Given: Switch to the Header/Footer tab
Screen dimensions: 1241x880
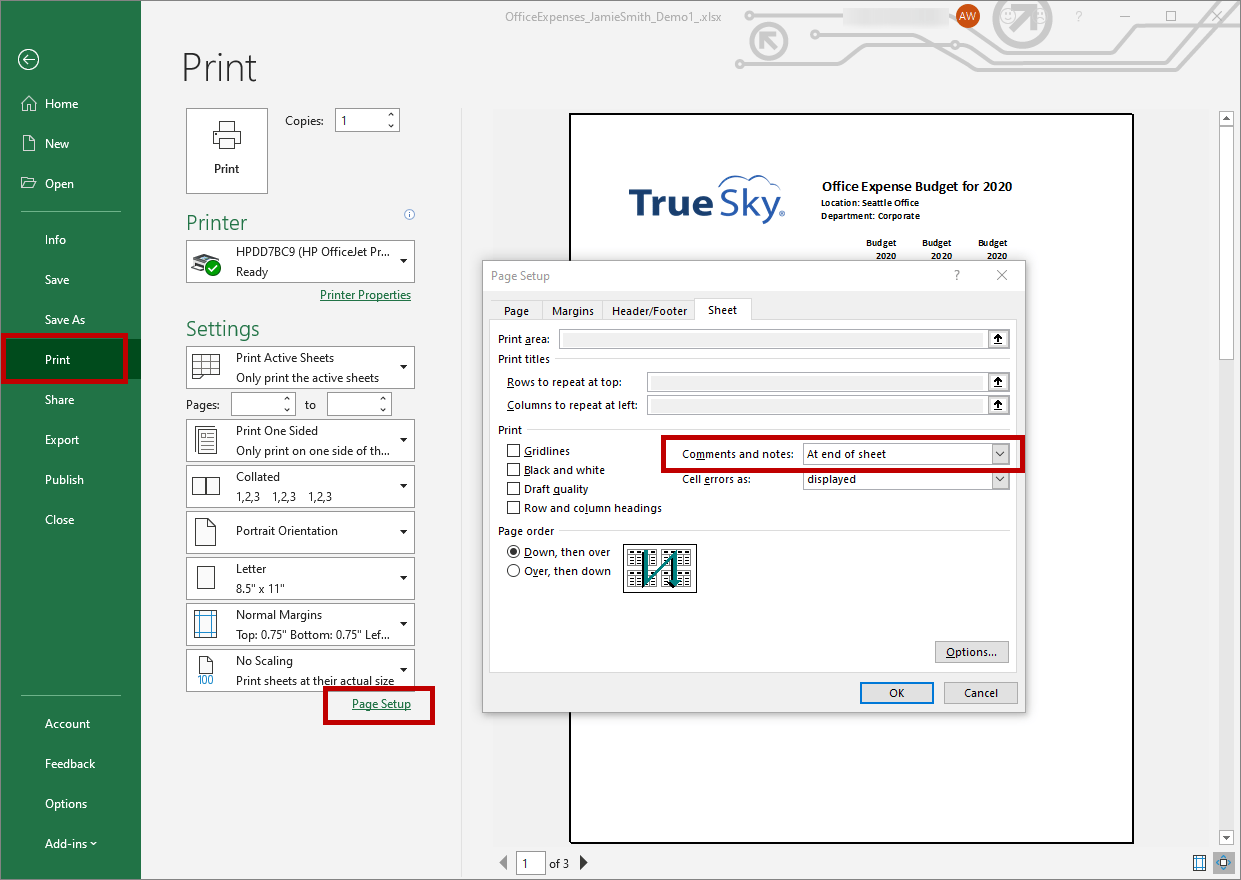Looking at the screenshot, I should pyautogui.click(x=648, y=310).
